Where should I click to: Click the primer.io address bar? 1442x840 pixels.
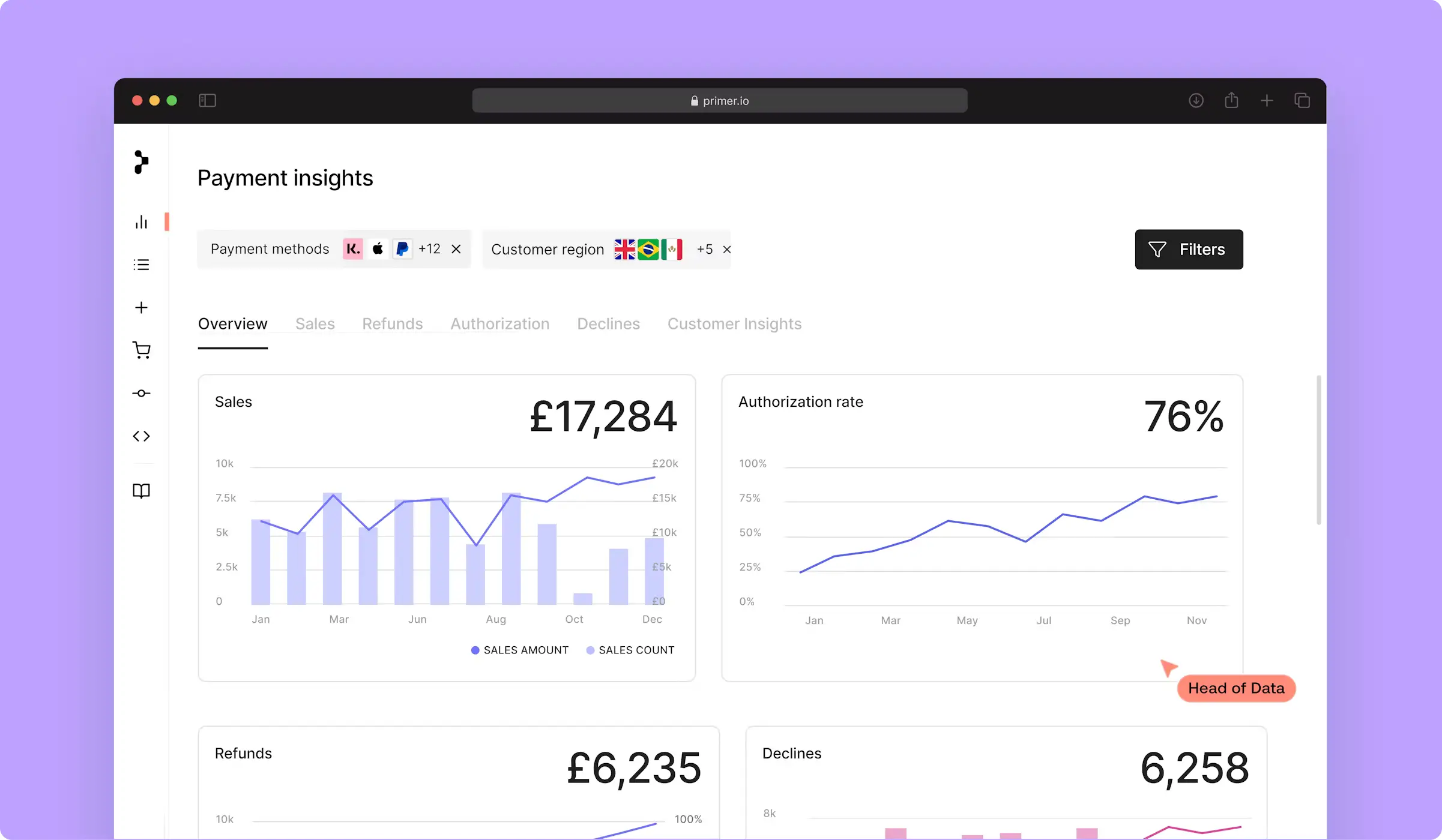719,101
